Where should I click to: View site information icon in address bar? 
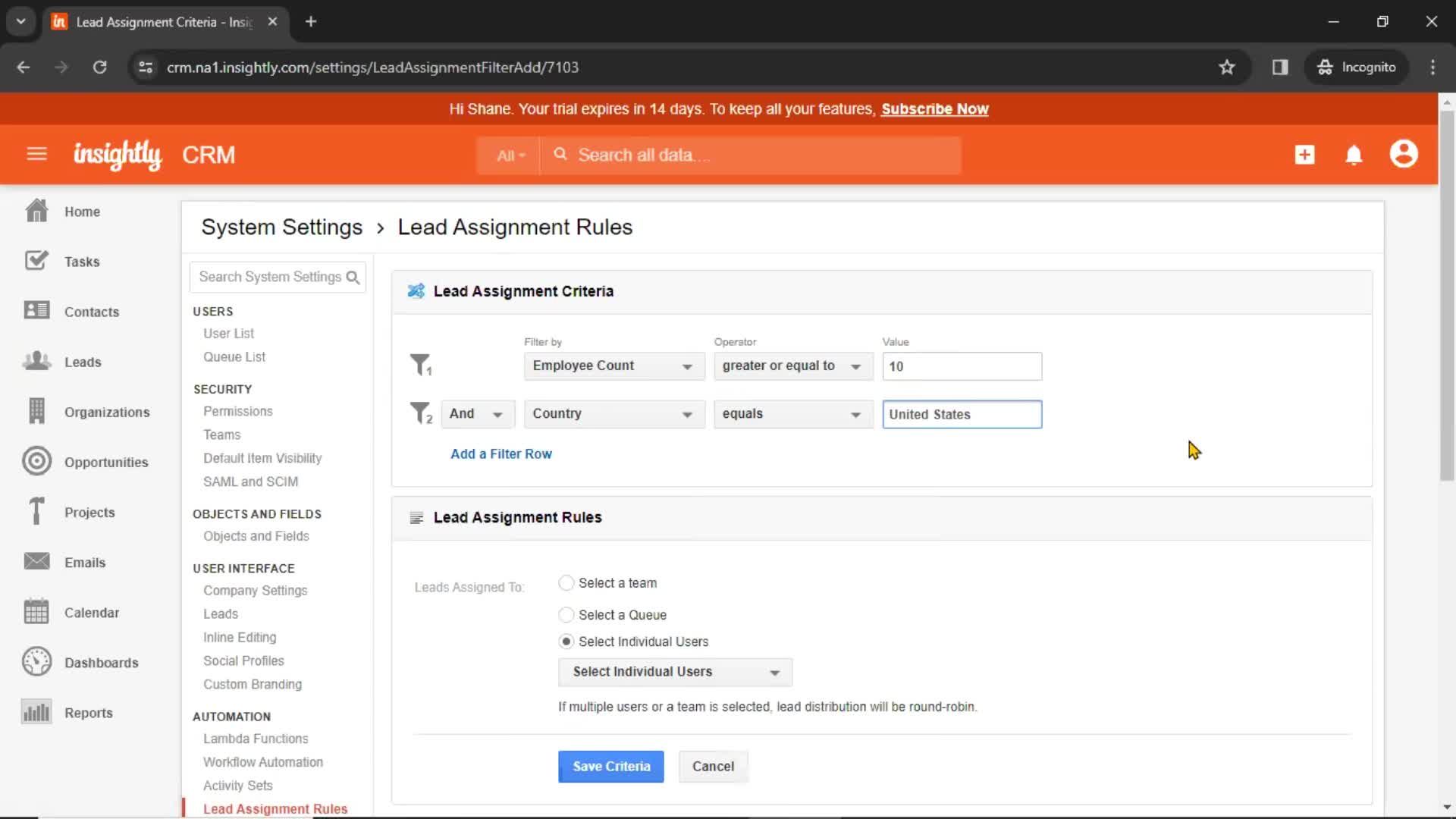click(x=146, y=67)
